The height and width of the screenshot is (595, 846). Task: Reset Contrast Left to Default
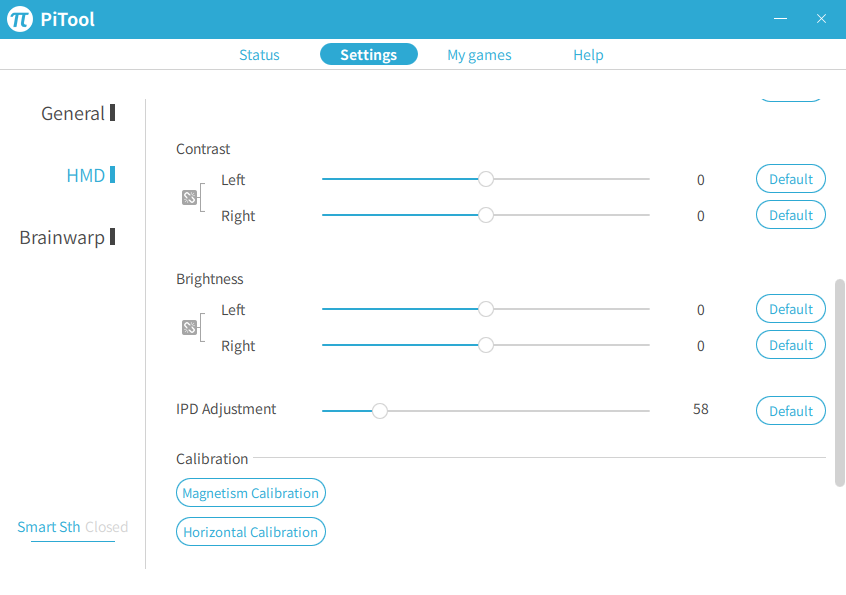(x=790, y=179)
